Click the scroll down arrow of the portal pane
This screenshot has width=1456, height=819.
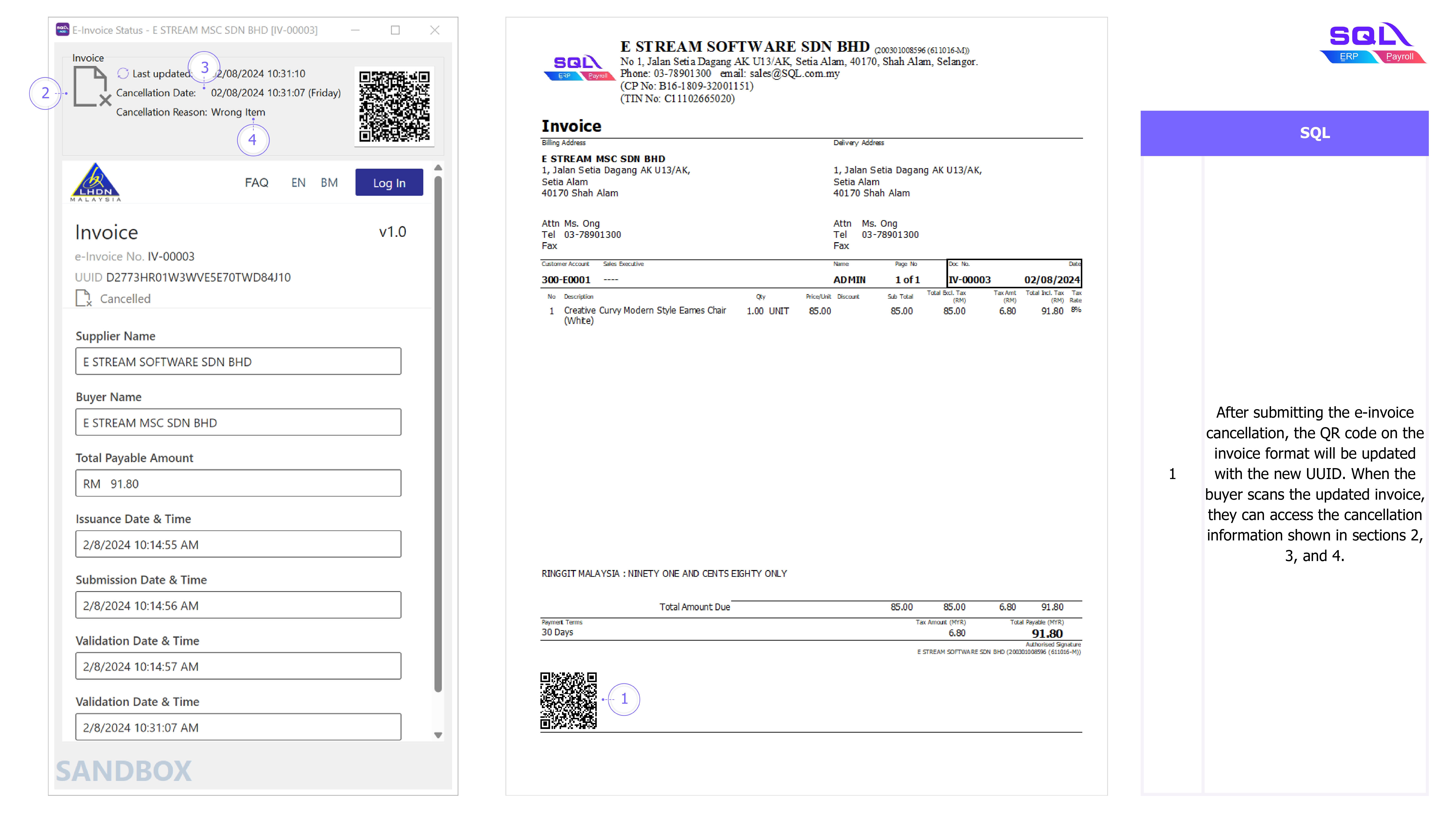point(438,735)
